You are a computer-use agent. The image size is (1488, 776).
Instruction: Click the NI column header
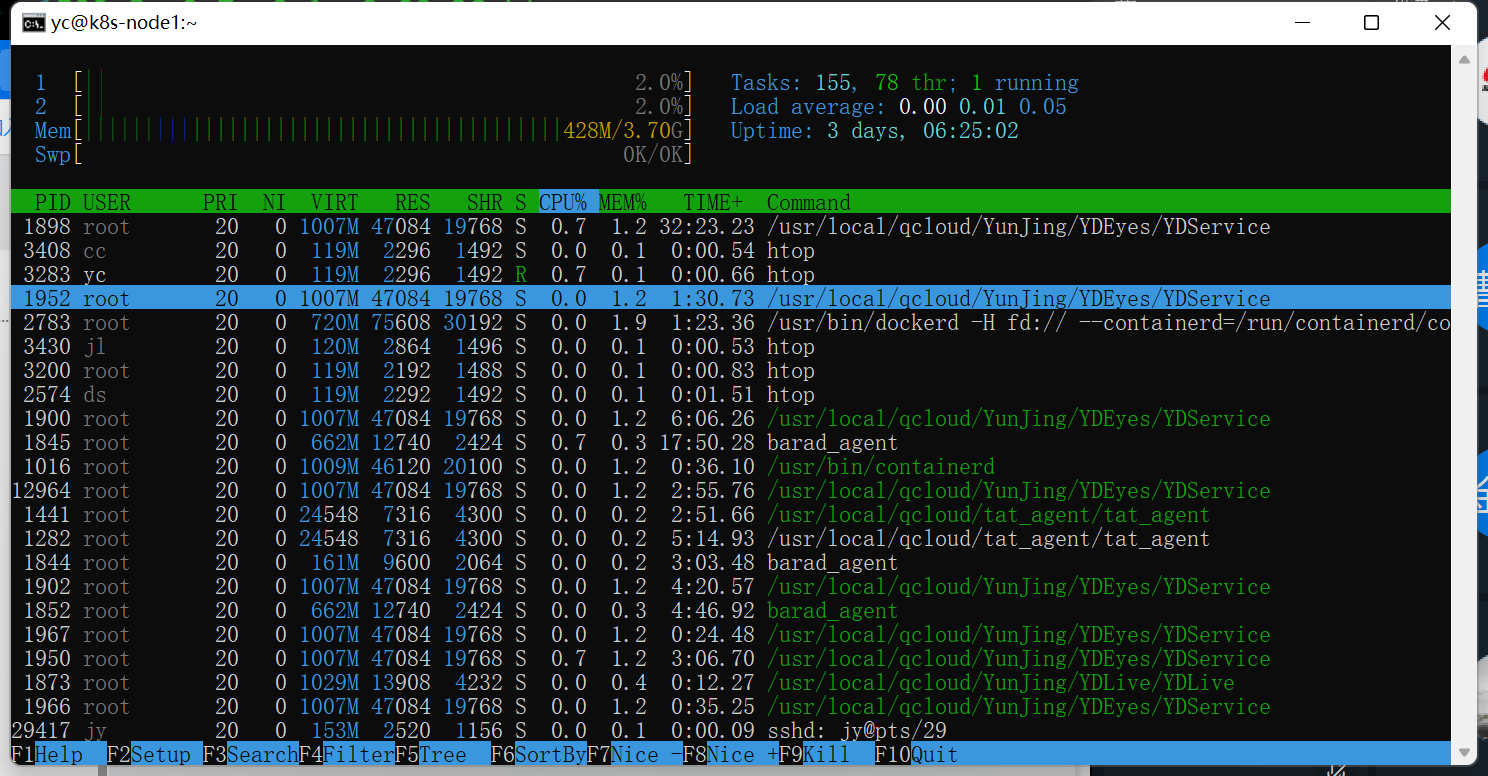point(275,202)
